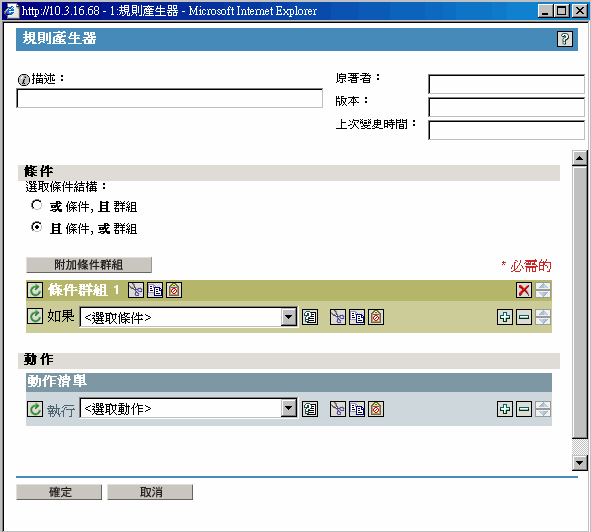Cut the 執行 action with the scissors icon

(x=338, y=409)
